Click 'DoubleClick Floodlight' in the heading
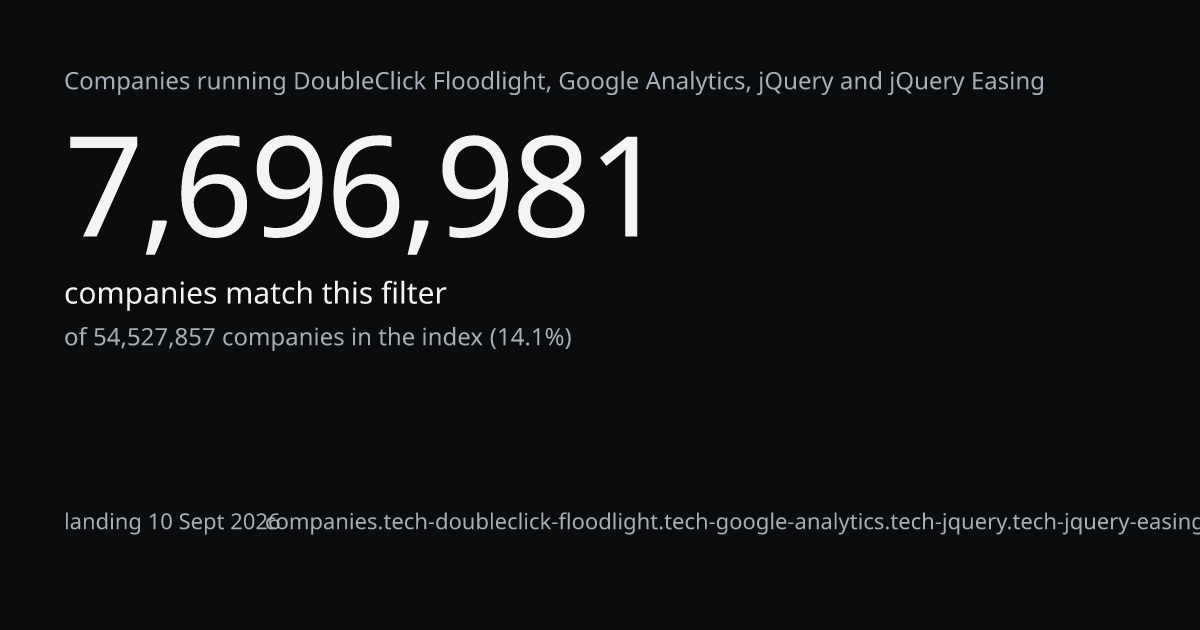 coord(420,82)
